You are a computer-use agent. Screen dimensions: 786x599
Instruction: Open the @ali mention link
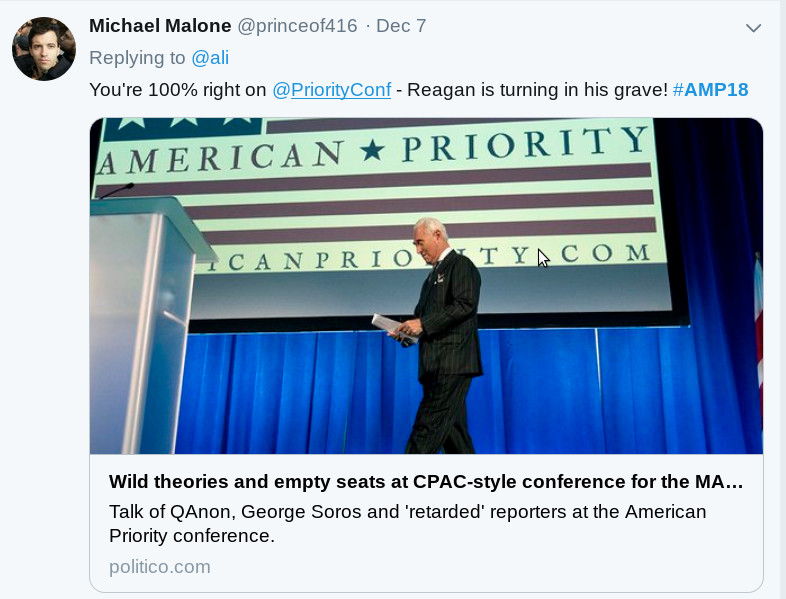coord(210,58)
